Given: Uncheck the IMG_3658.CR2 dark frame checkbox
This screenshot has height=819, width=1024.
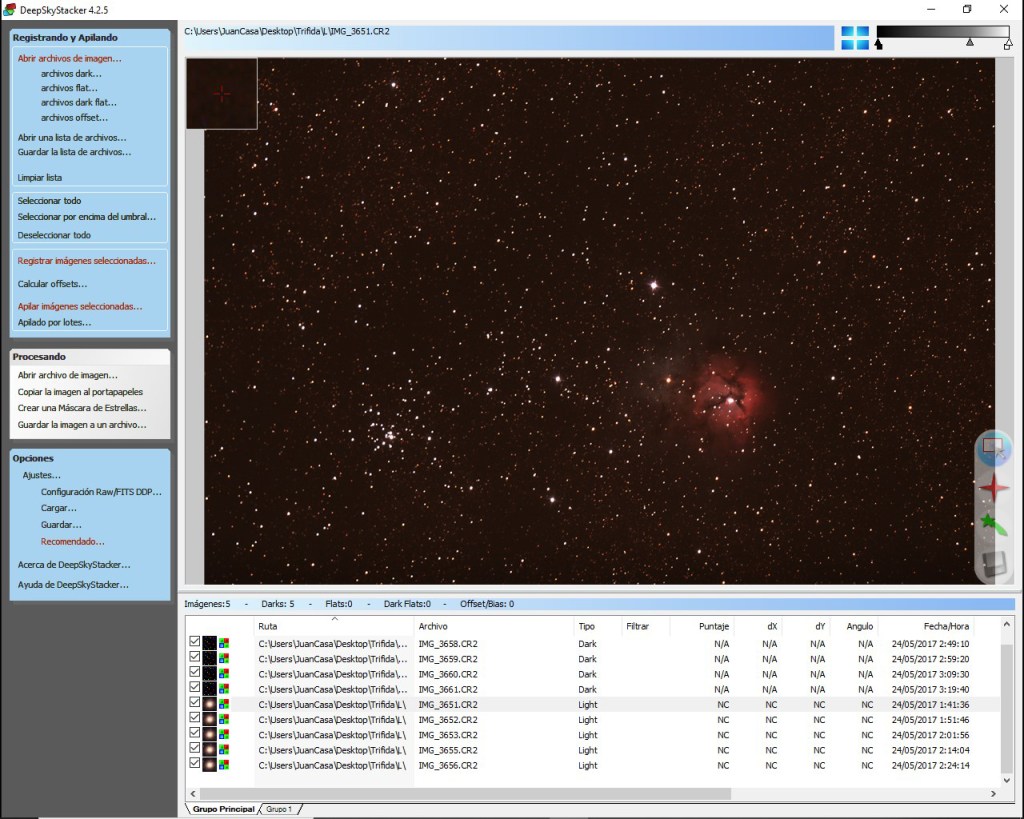Looking at the screenshot, I should pos(195,643).
